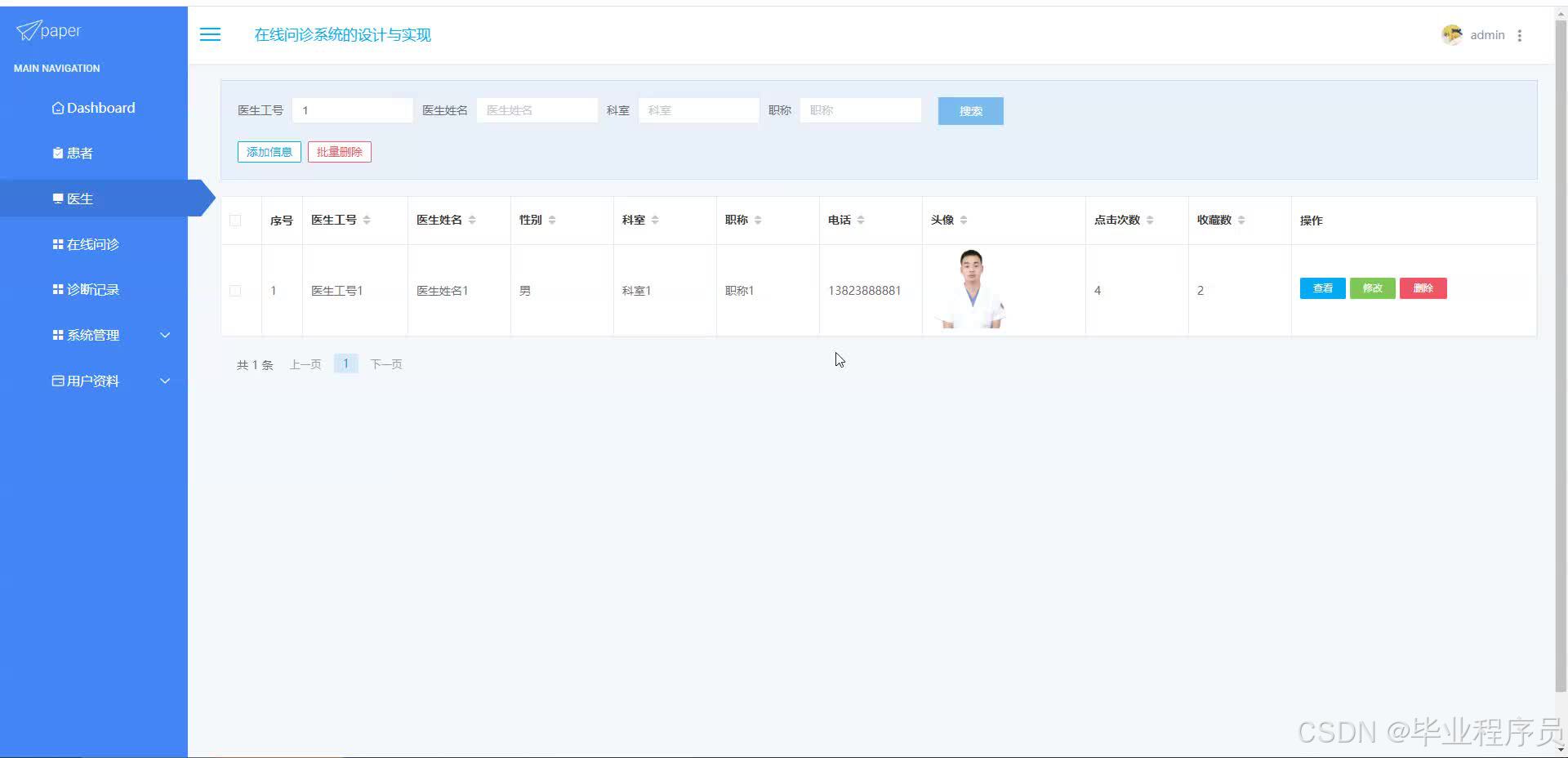The image size is (1568, 758).
Task: Open the 在线问诊 menu item
Action: pyautogui.click(x=94, y=244)
